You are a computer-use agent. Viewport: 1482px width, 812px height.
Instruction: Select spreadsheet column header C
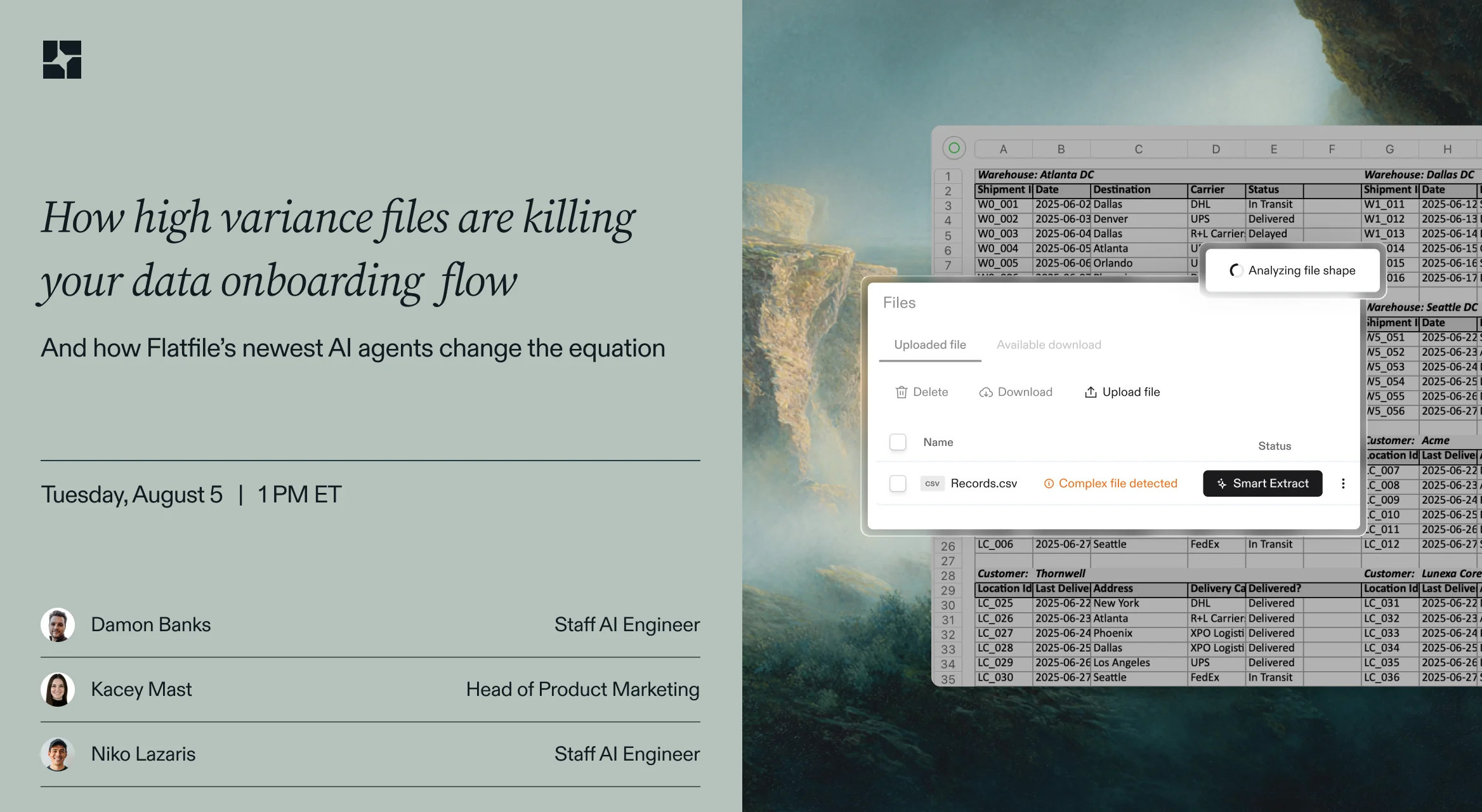(x=1138, y=149)
